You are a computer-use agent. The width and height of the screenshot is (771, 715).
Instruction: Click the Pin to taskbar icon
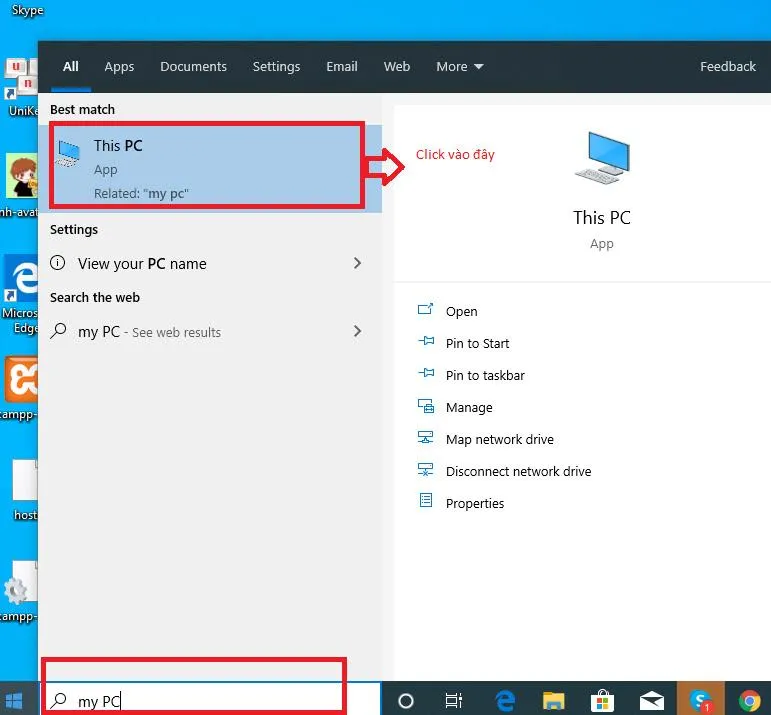click(425, 375)
